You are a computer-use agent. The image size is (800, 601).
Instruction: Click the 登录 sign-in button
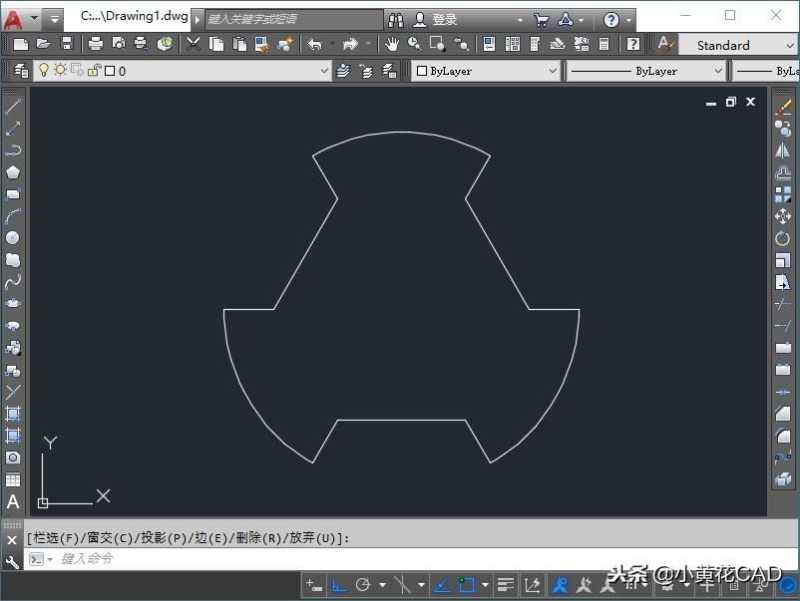pyautogui.click(x=445, y=18)
